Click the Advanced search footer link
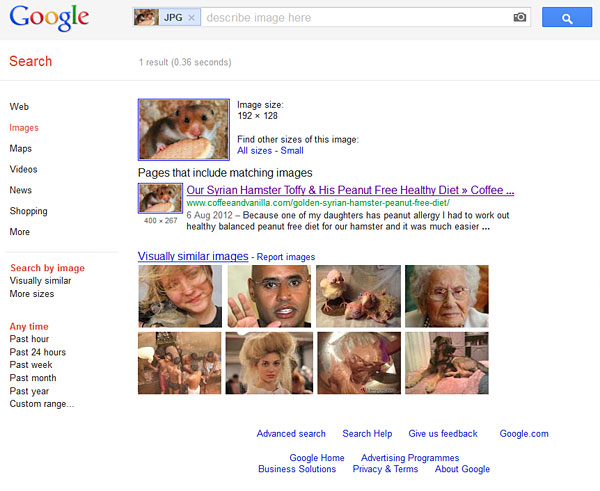The width and height of the screenshot is (600, 491). [x=291, y=434]
